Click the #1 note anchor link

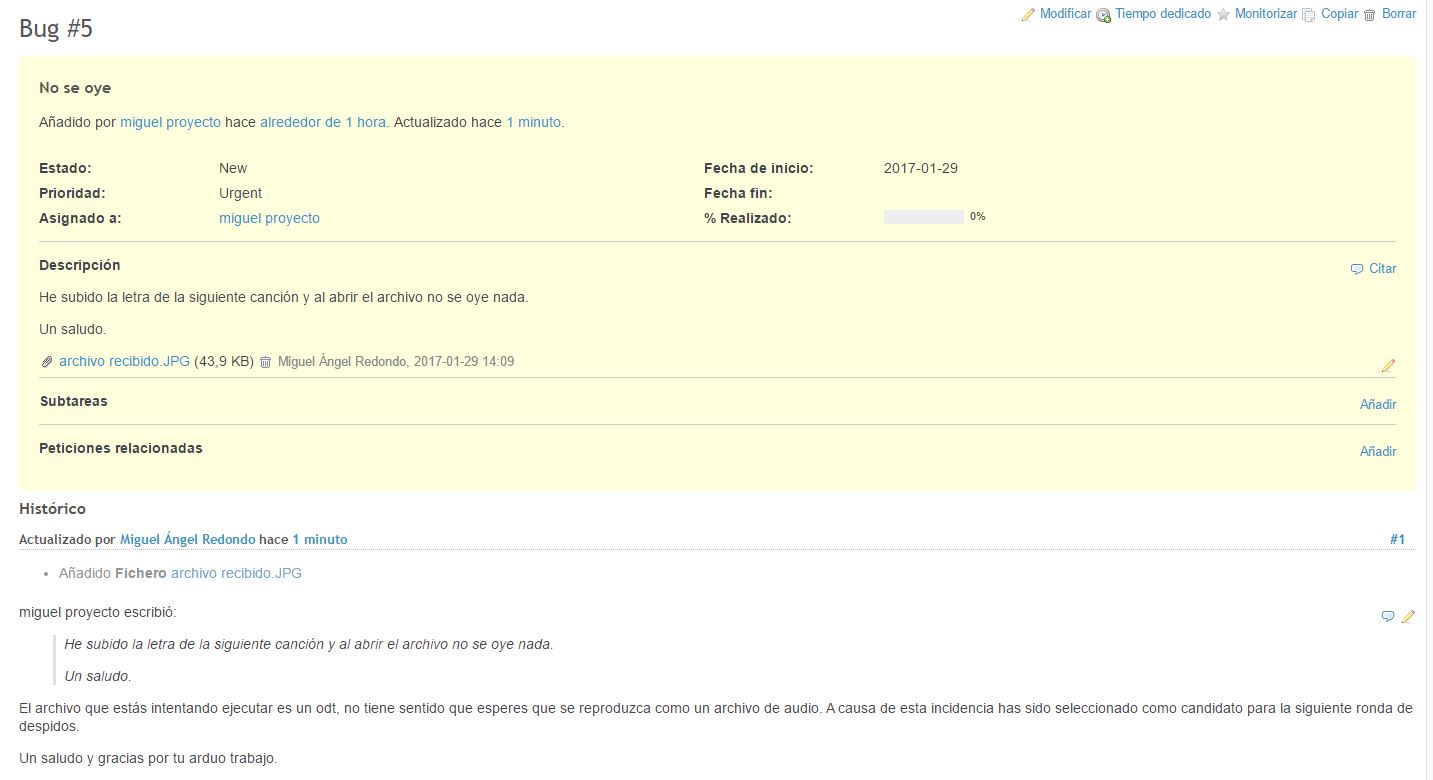[x=1397, y=539]
